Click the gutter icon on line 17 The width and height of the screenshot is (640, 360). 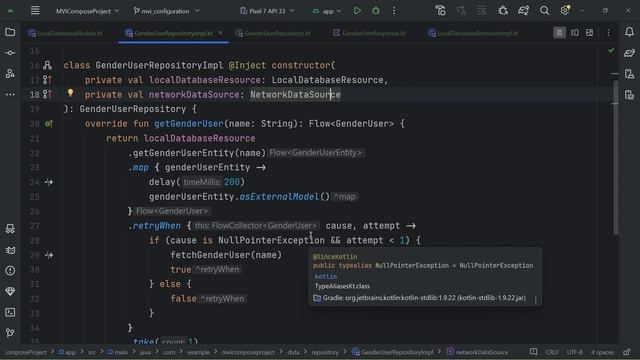[x=47, y=80]
